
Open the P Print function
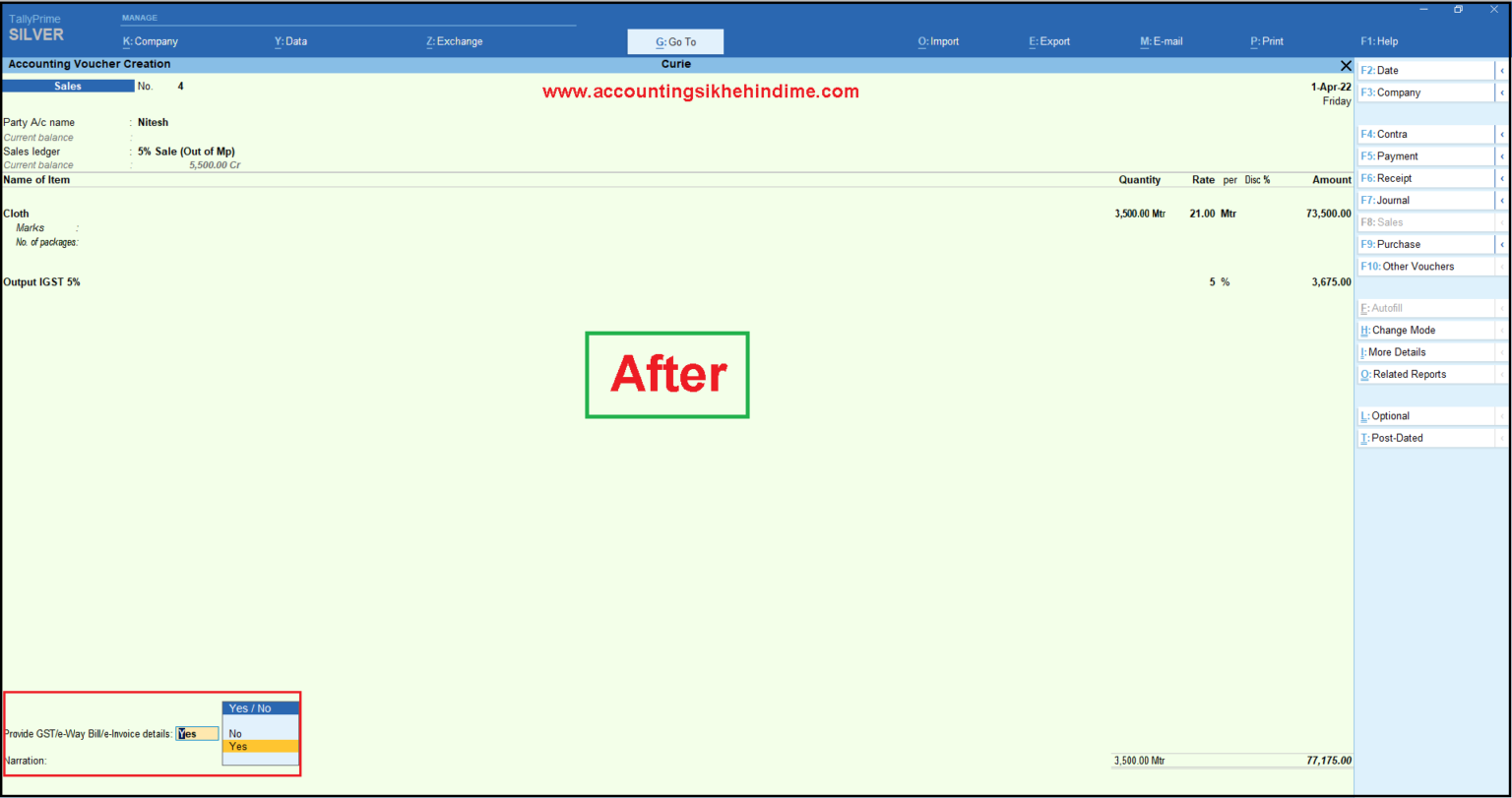[1266, 41]
